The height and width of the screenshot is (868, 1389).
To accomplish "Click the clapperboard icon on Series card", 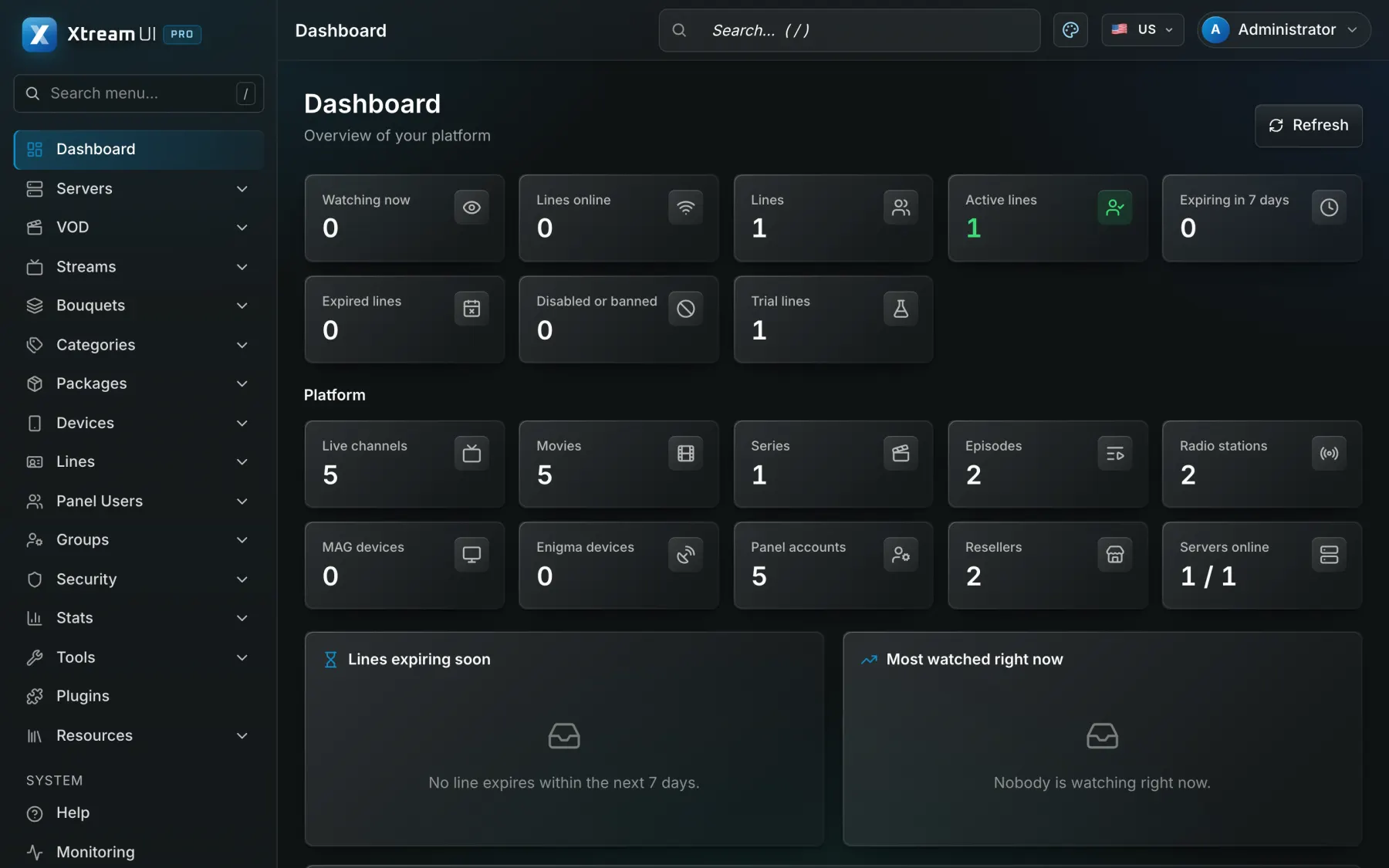I will (901, 454).
